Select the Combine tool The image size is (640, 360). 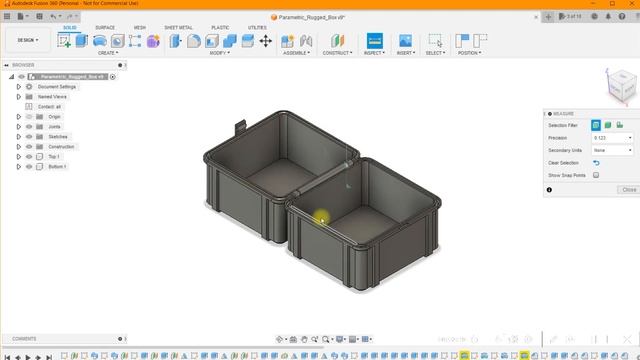pos(230,41)
